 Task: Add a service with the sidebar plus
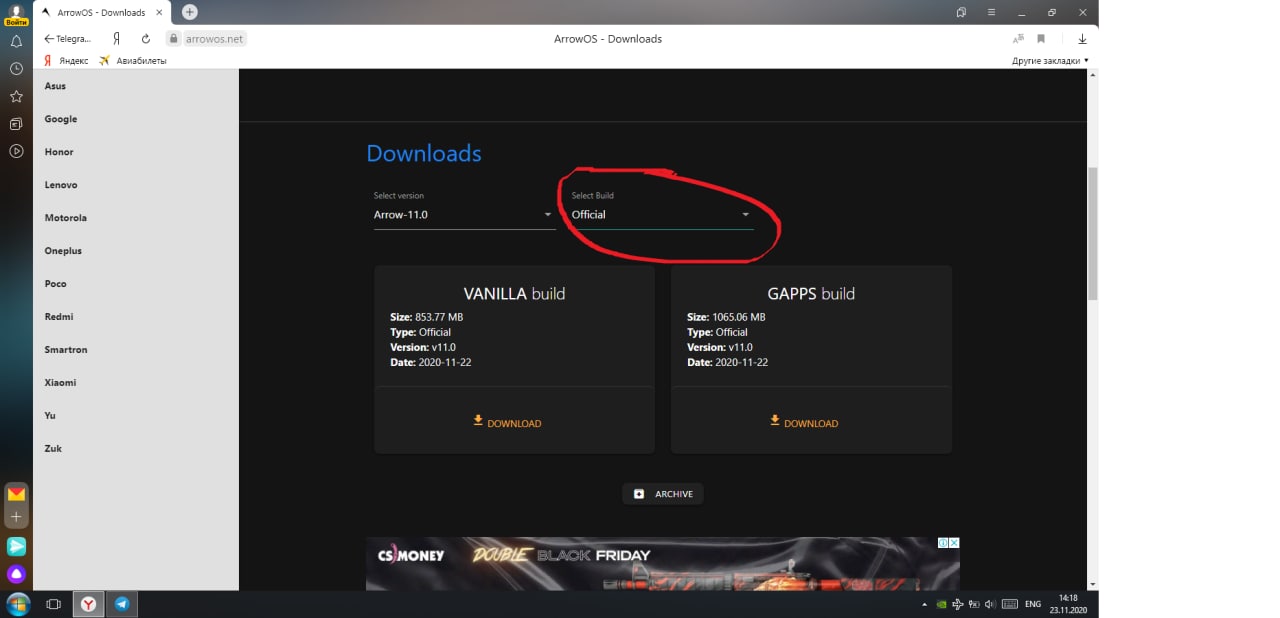pyautogui.click(x=16, y=517)
